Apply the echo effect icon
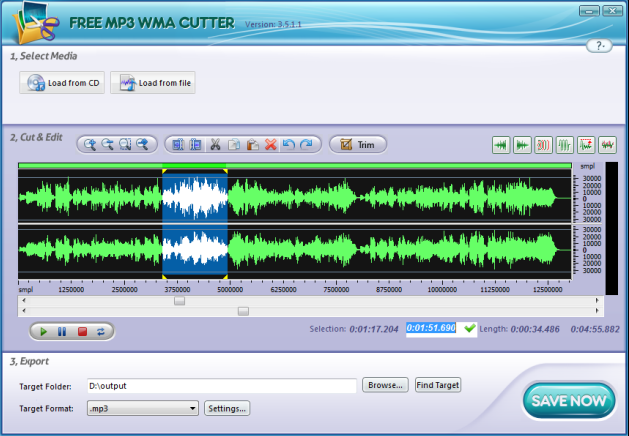 (544, 145)
